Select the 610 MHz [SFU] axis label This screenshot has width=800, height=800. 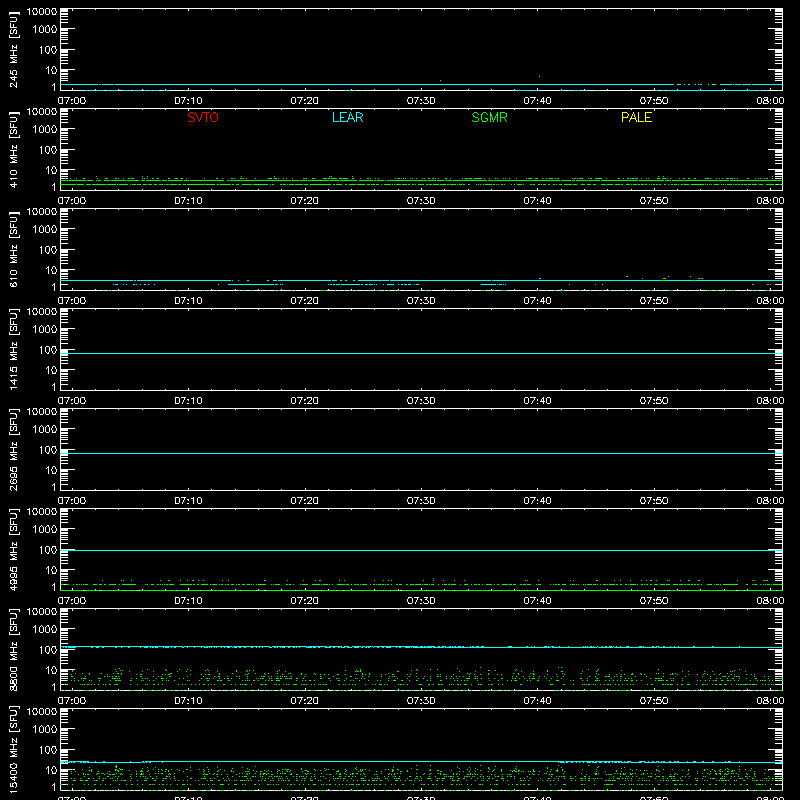point(13,249)
